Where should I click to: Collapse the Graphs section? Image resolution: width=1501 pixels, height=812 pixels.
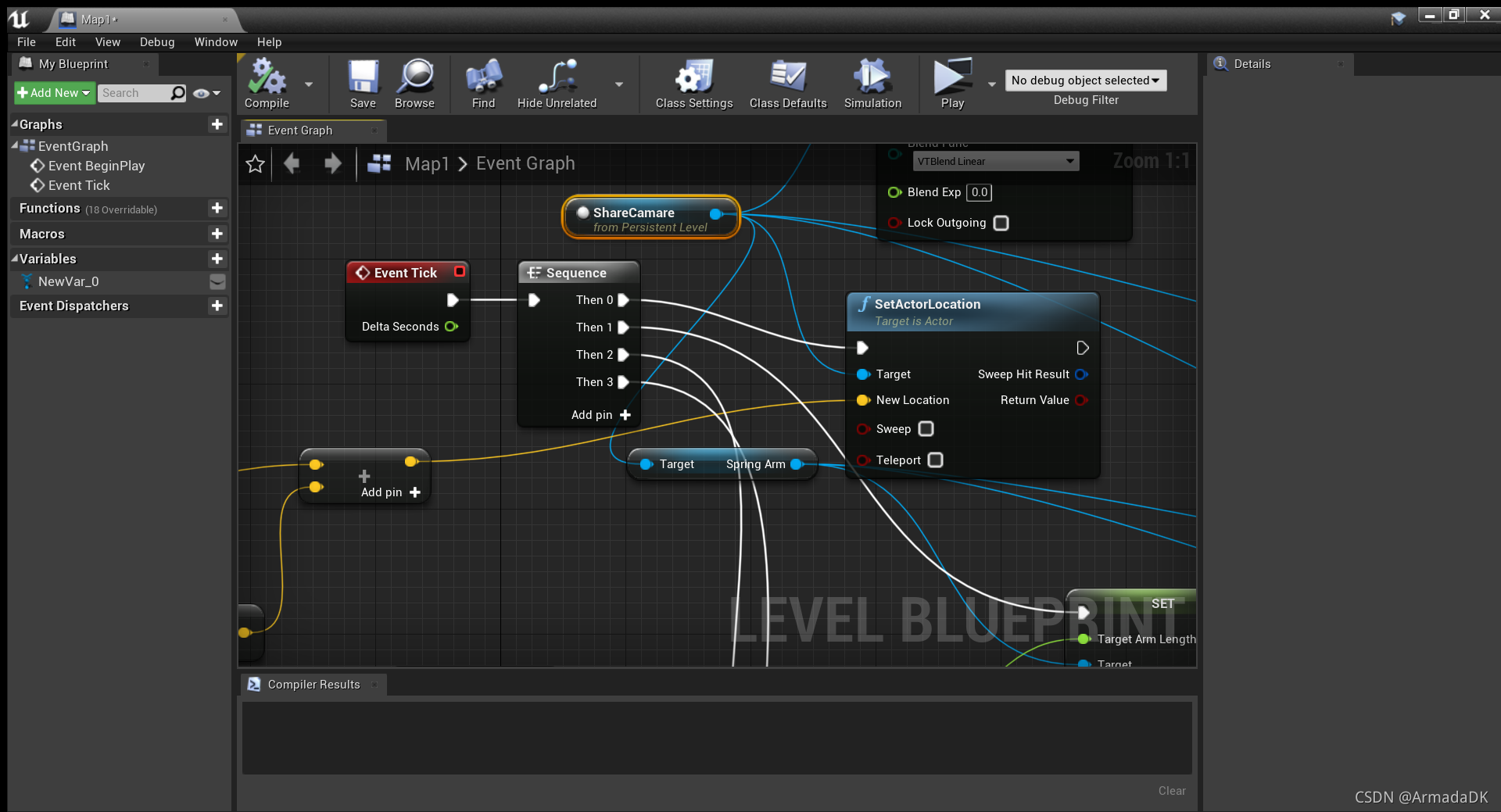pos(14,123)
